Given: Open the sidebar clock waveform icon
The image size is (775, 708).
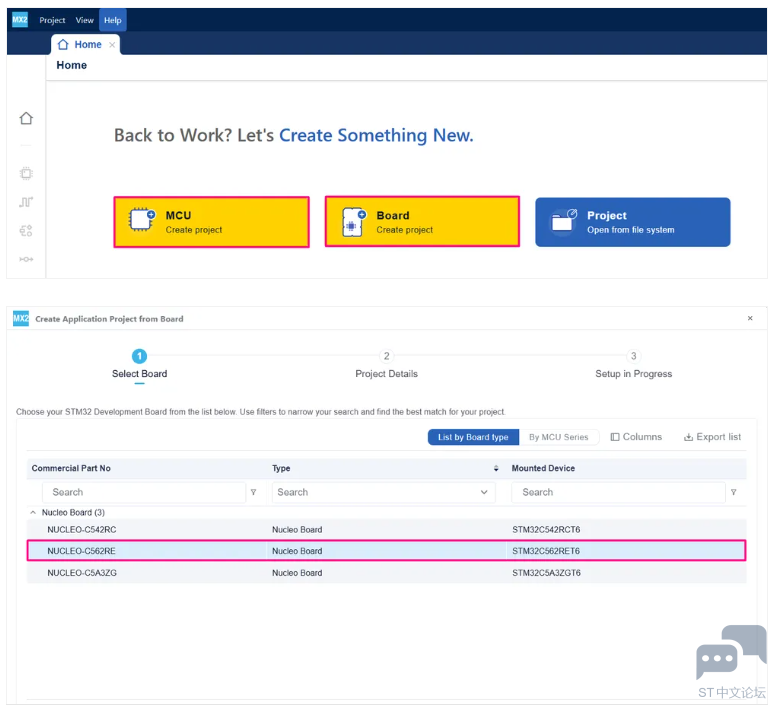Looking at the screenshot, I should [x=26, y=202].
